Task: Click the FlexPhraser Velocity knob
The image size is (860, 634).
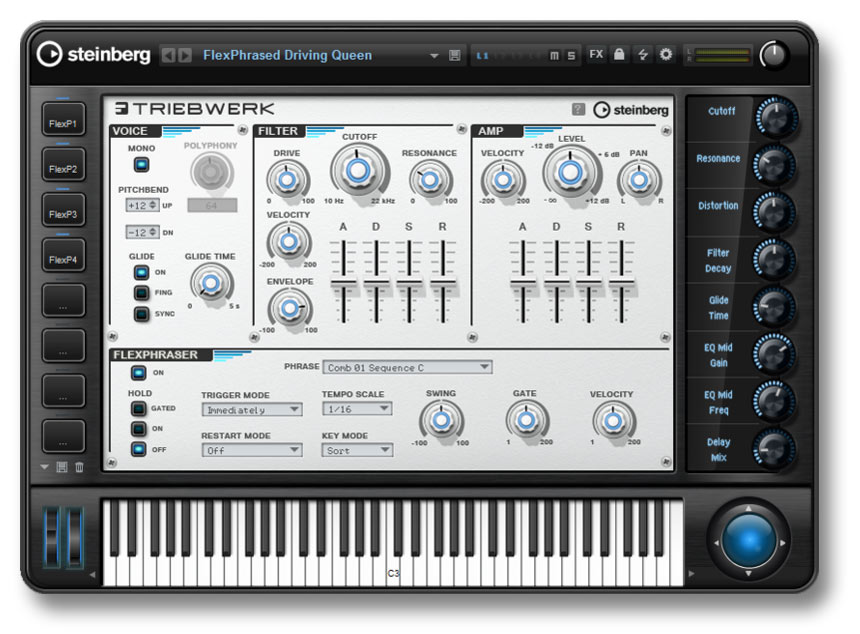Action: pyautogui.click(x=613, y=421)
